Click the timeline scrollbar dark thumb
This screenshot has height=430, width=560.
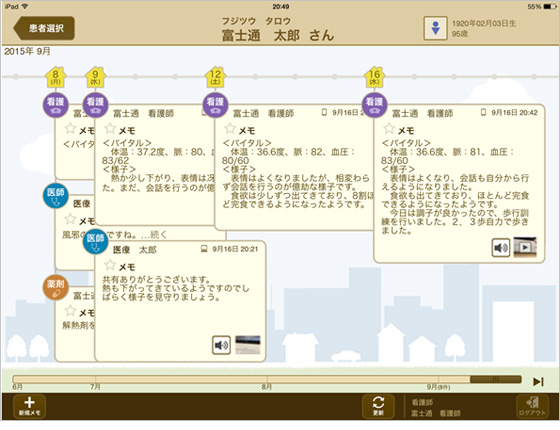(x=495, y=379)
